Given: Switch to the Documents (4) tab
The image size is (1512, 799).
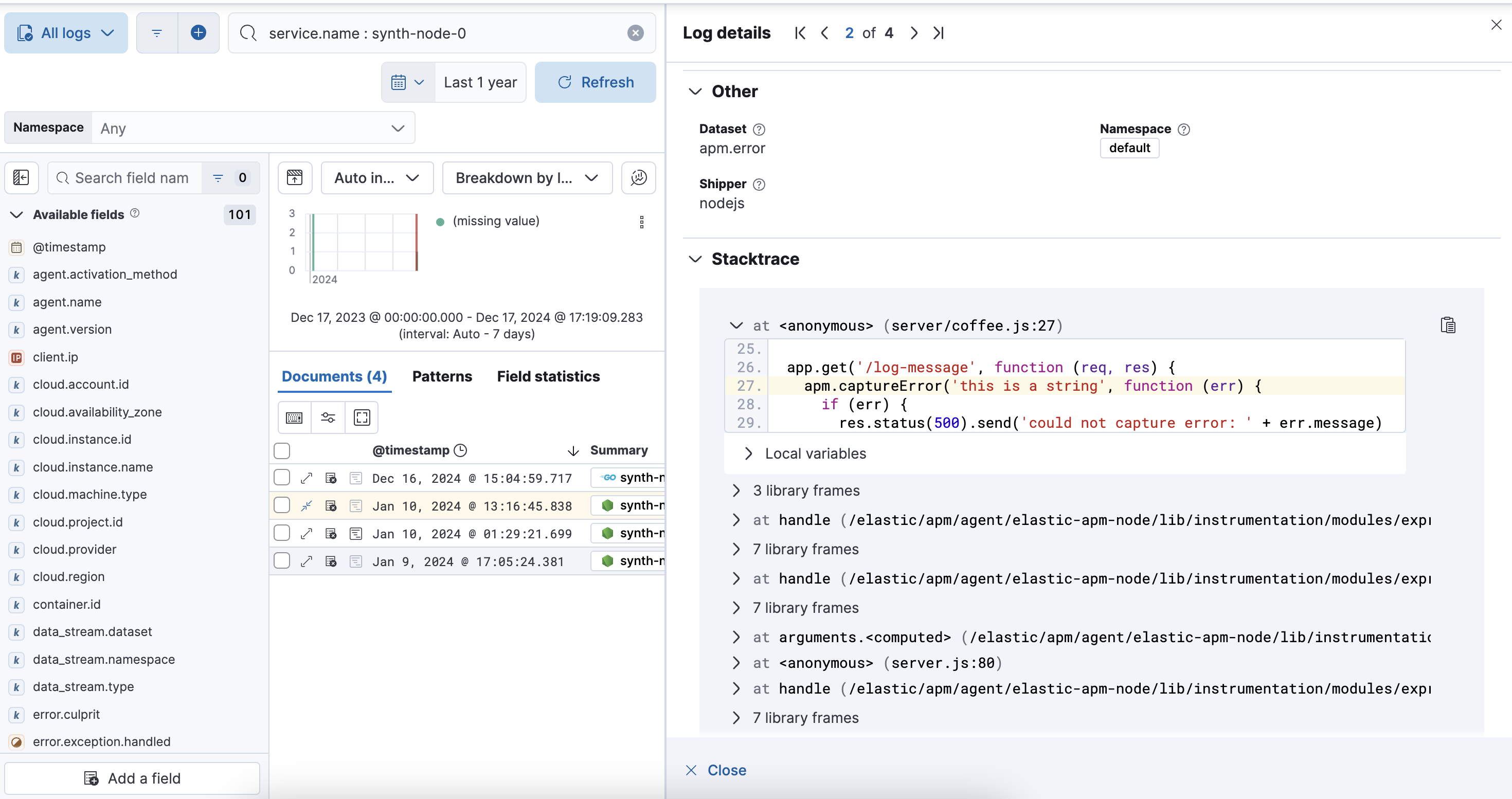Looking at the screenshot, I should click(x=334, y=376).
